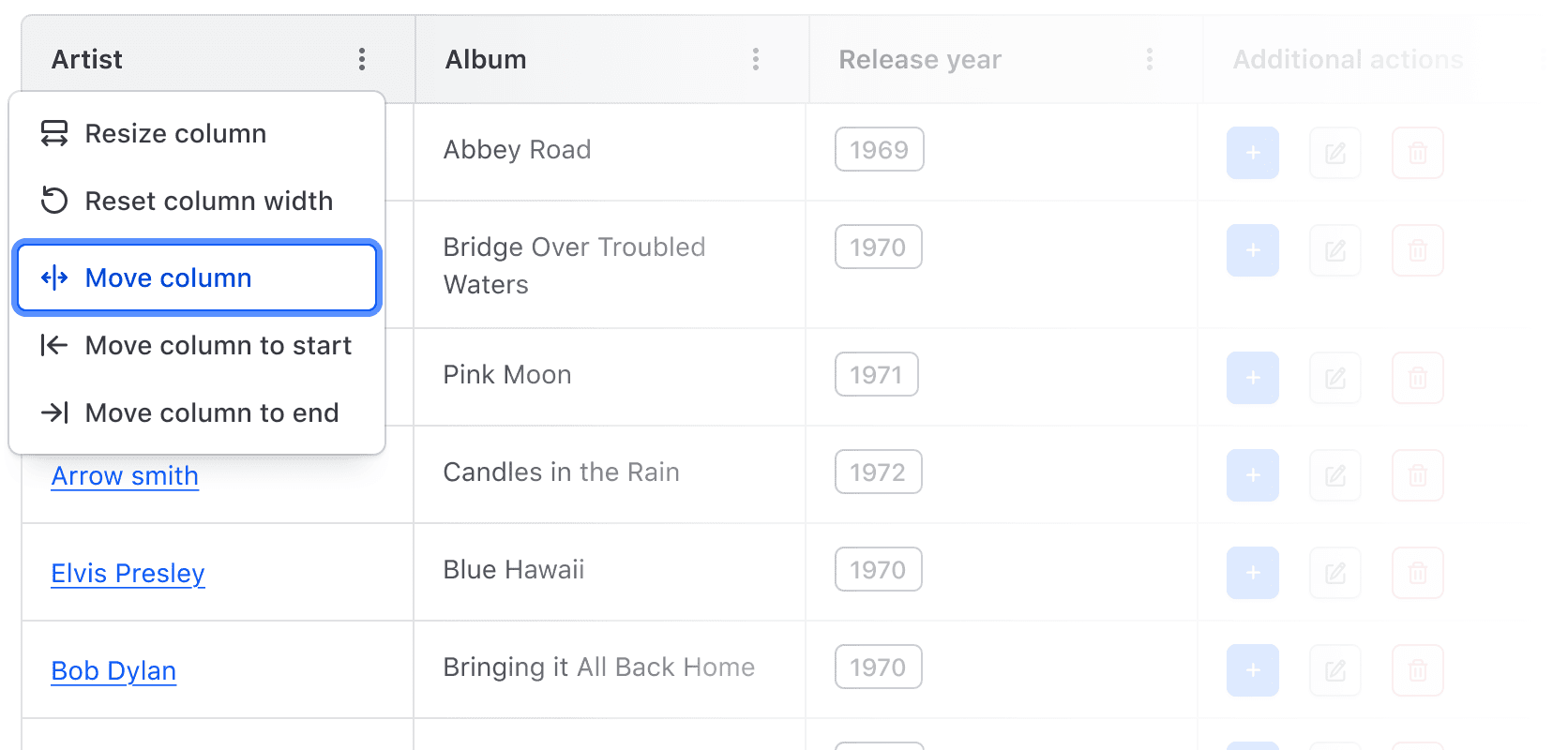
Task: Edit the Bridge Over Troubled Waters row
Action: [1335, 250]
